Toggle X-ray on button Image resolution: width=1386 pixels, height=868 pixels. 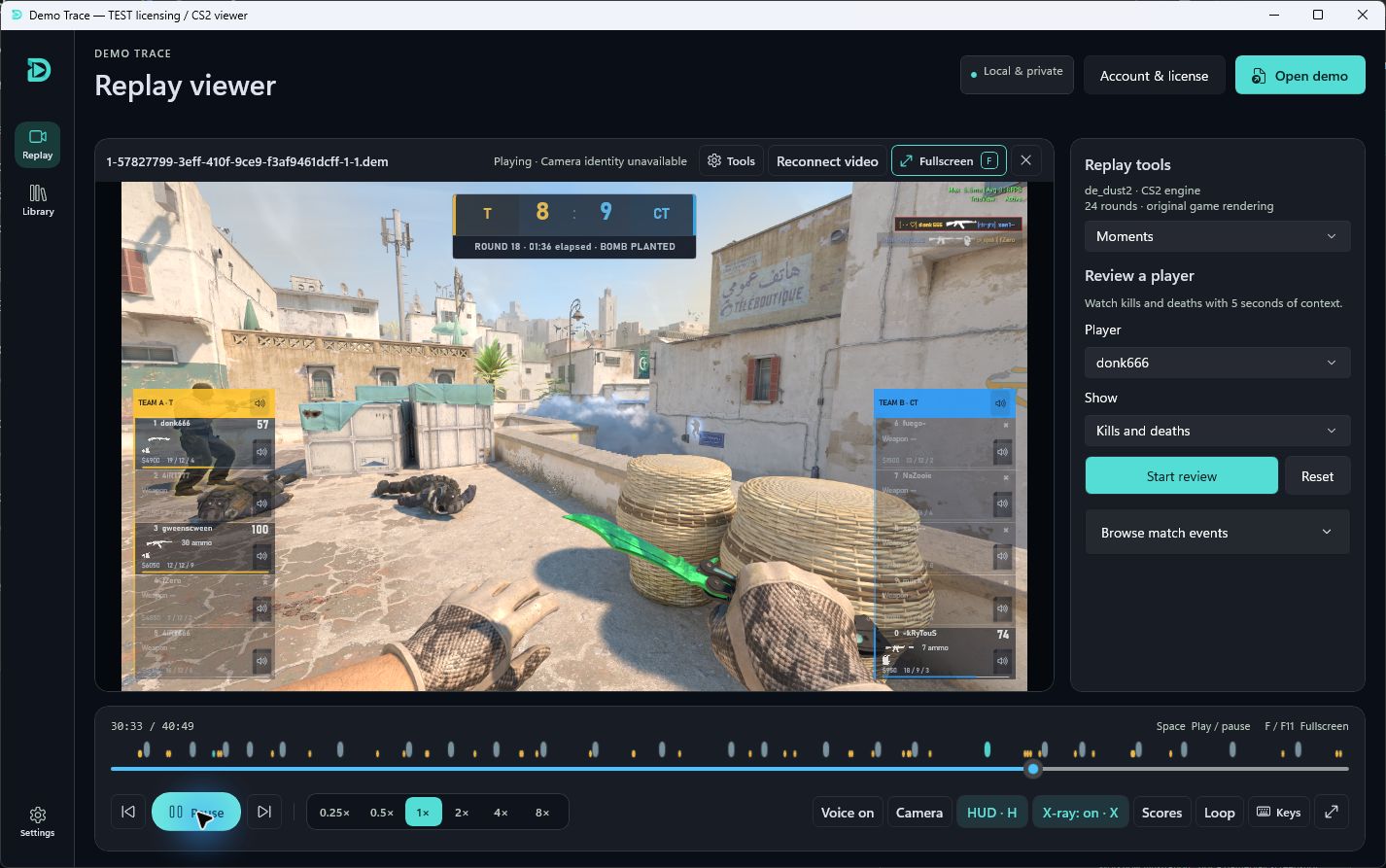1080,812
